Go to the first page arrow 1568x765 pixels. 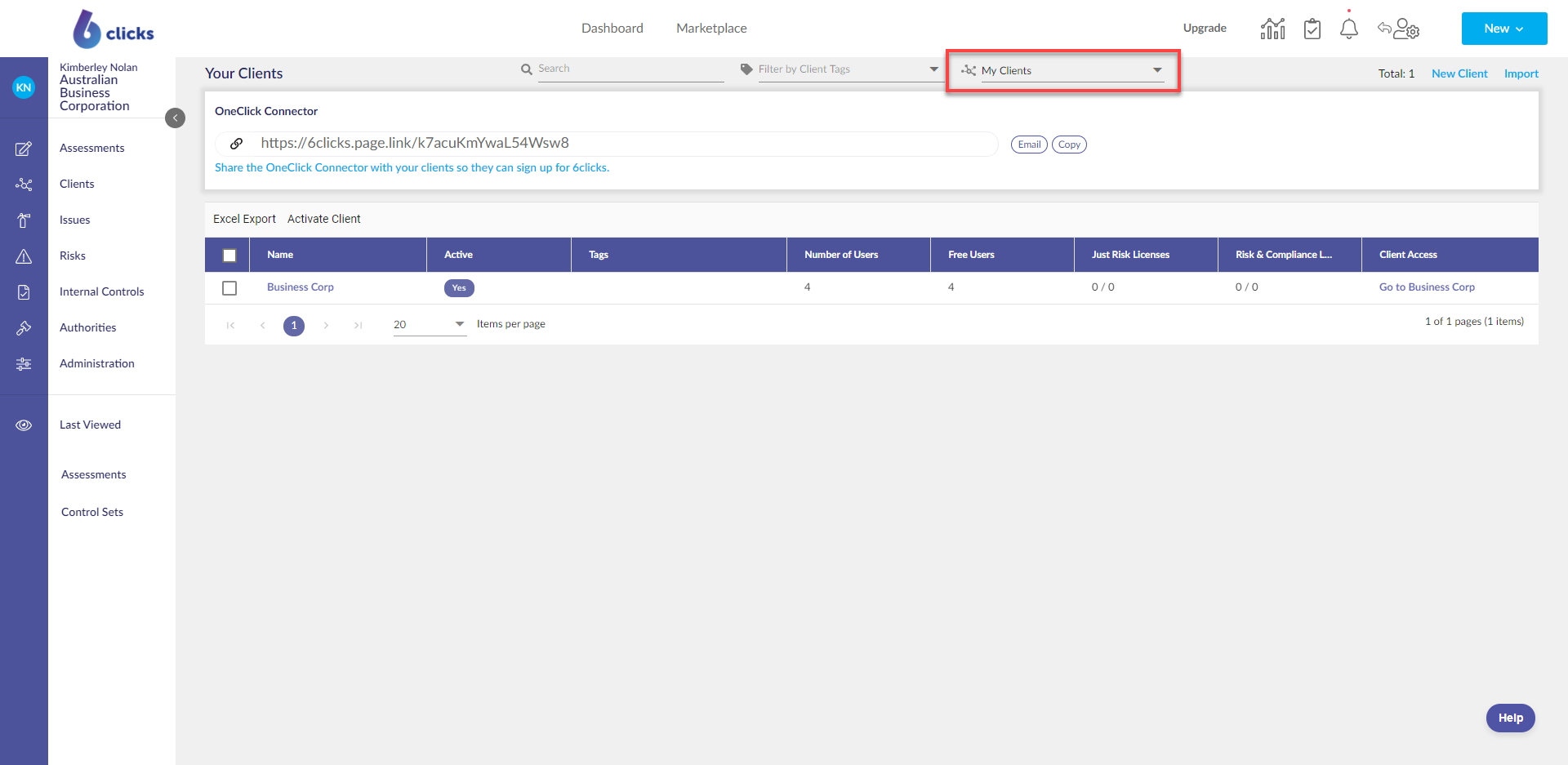click(x=230, y=325)
